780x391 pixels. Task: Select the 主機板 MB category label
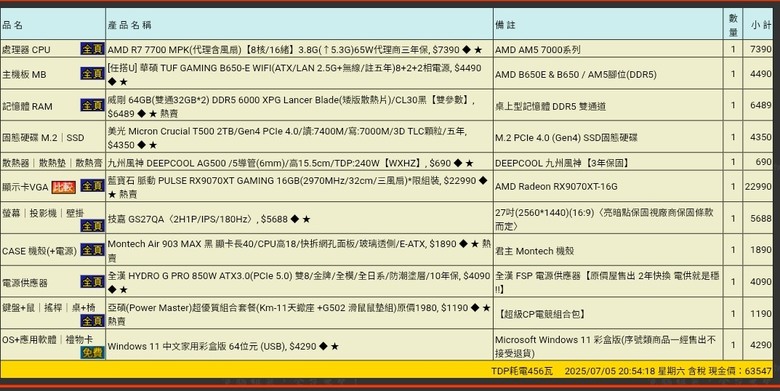[x=24, y=75]
